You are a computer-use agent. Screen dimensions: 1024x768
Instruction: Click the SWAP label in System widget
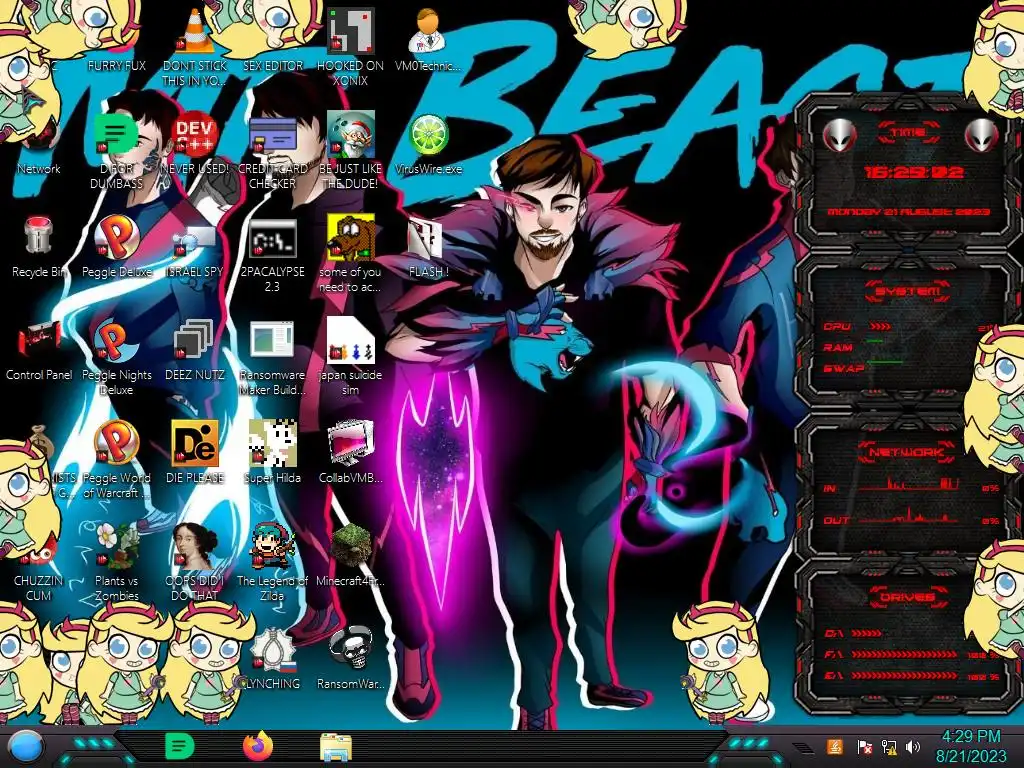[843, 368]
